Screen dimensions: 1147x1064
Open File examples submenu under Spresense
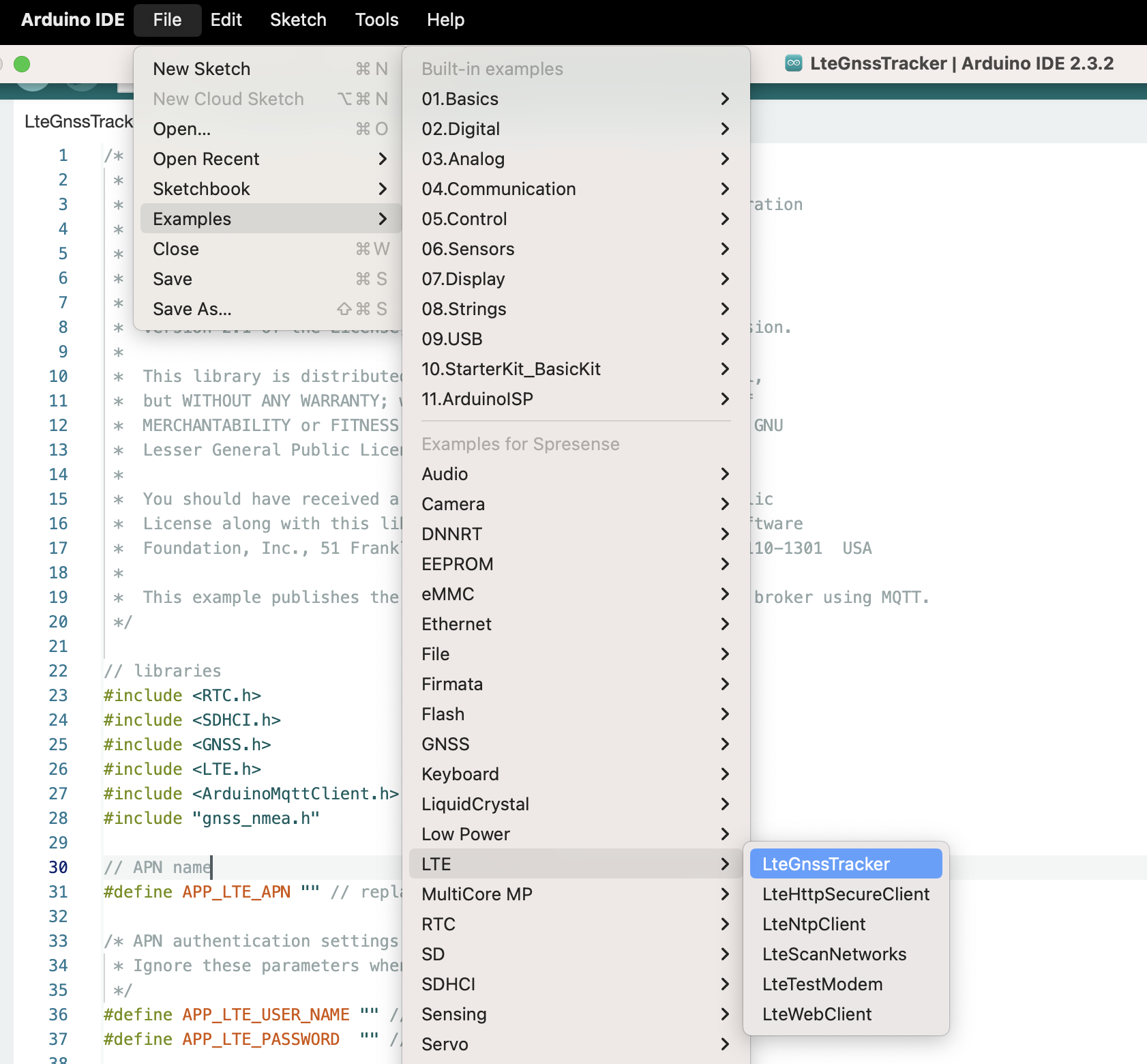pos(576,654)
